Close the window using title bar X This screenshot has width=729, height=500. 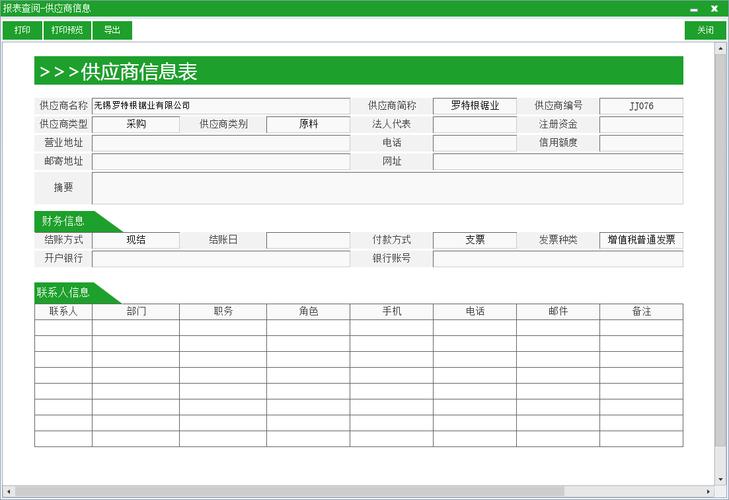[x=714, y=8]
